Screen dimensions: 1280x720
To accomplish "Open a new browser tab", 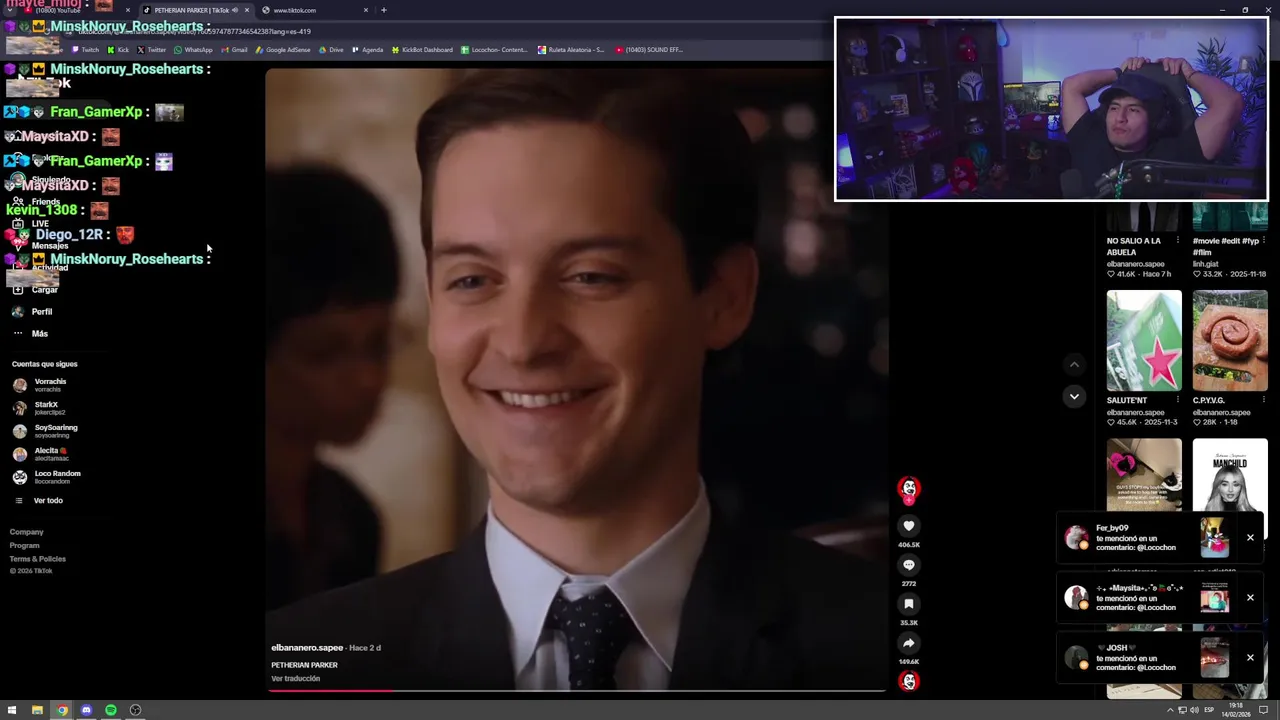I will point(383,10).
